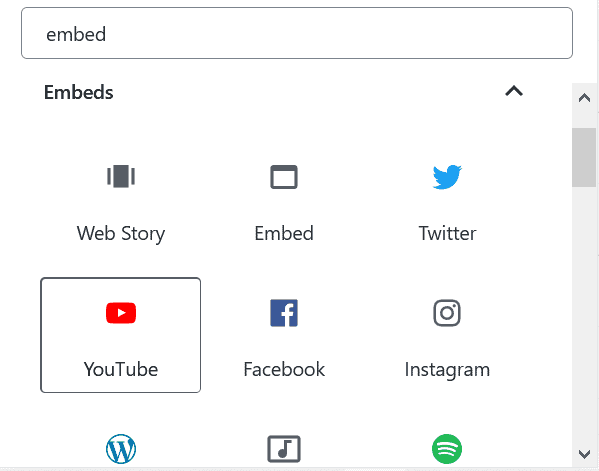Screen dimensions: 599x471
Task: Click the Embeds section heading
Action: pos(79,92)
